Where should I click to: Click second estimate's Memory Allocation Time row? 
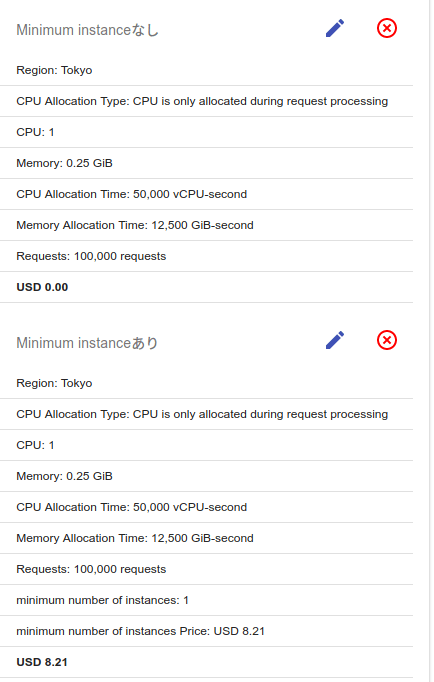206,538
